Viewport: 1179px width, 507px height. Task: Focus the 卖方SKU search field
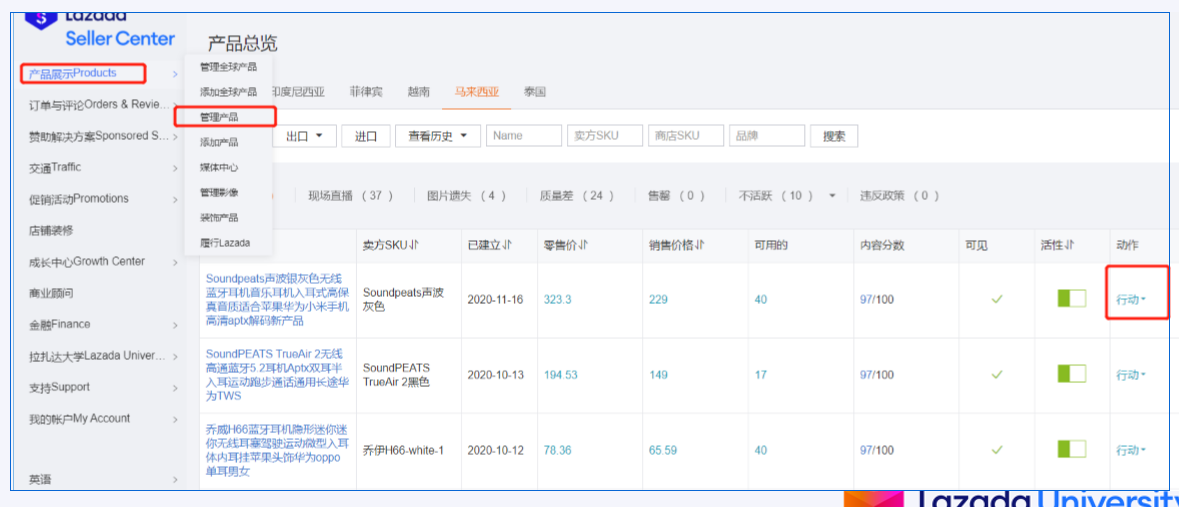[605, 136]
